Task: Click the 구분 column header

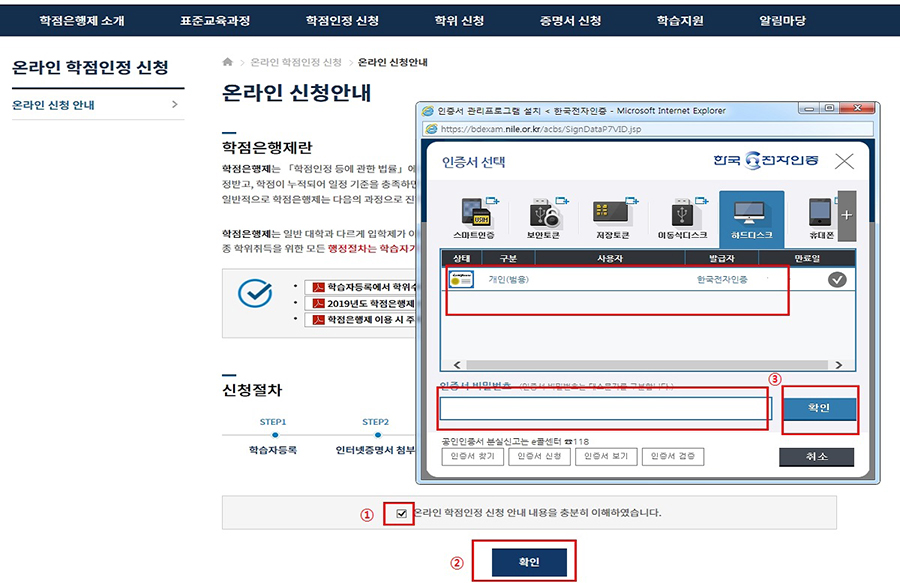Action: coord(509,258)
